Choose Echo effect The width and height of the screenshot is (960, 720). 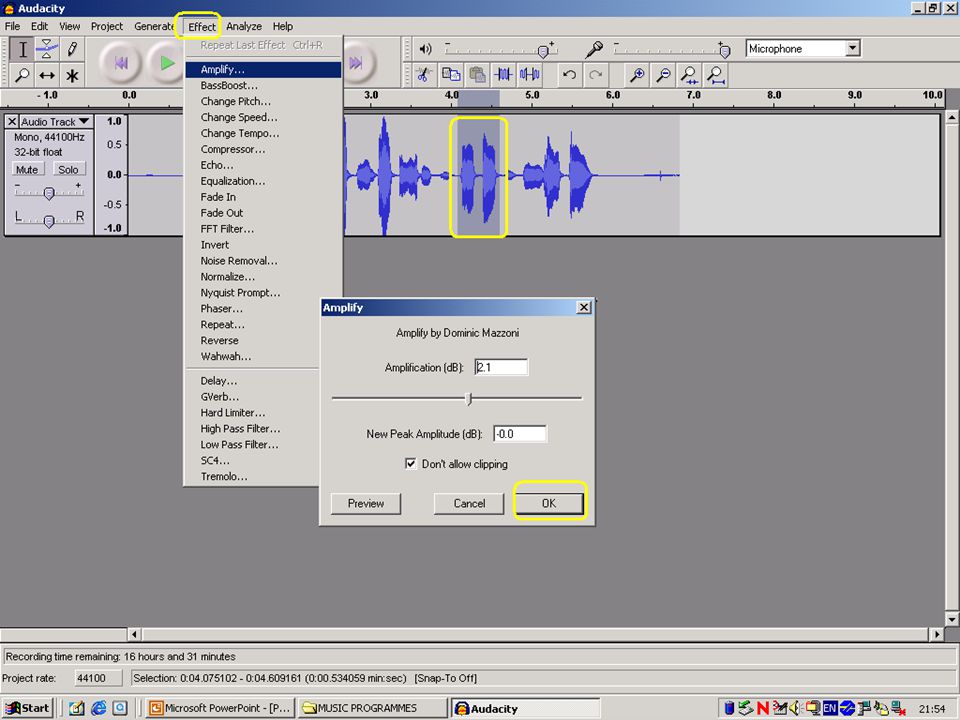[x=263, y=165]
